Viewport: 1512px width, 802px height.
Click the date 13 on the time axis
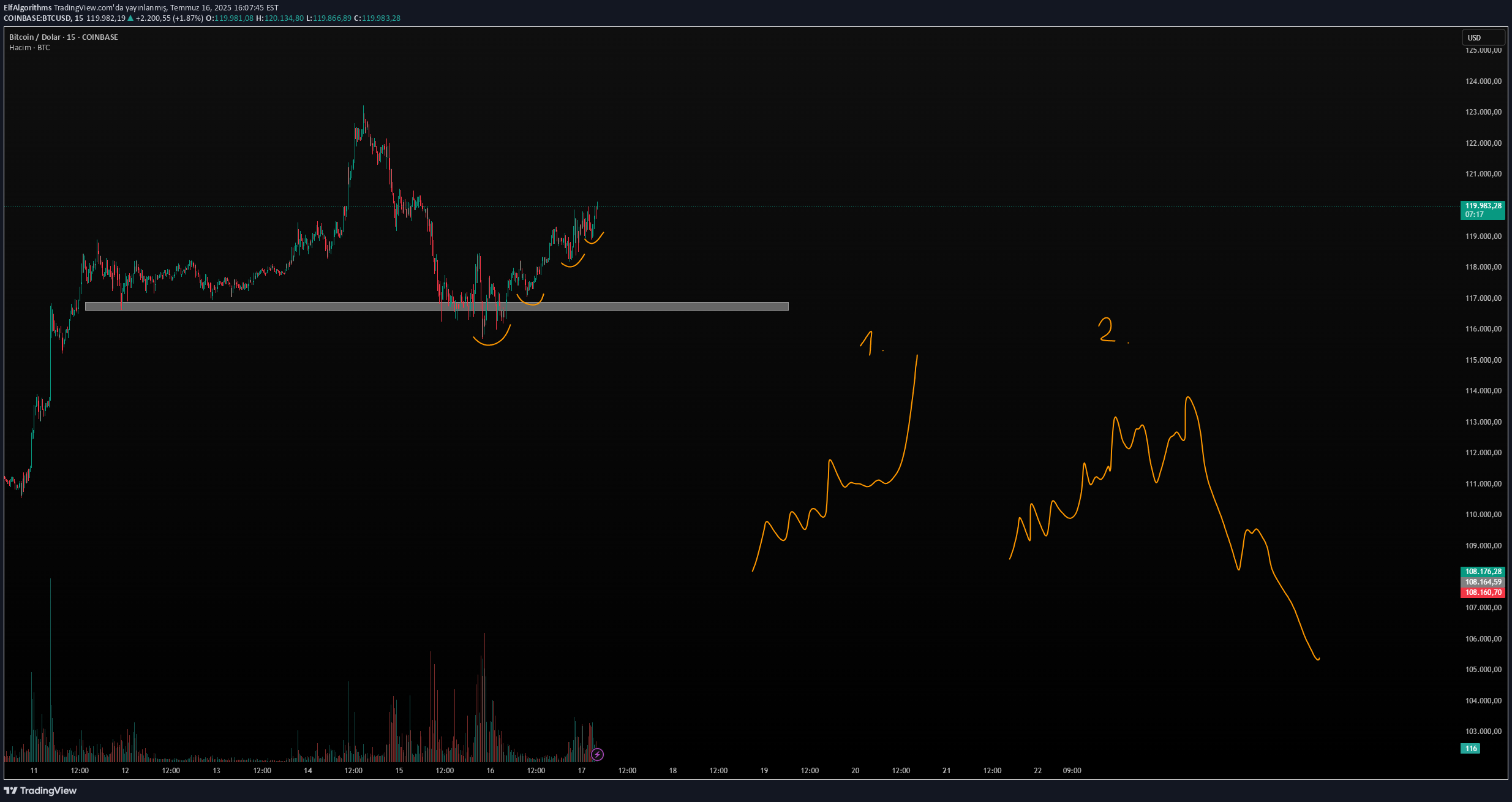click(217, 771)
